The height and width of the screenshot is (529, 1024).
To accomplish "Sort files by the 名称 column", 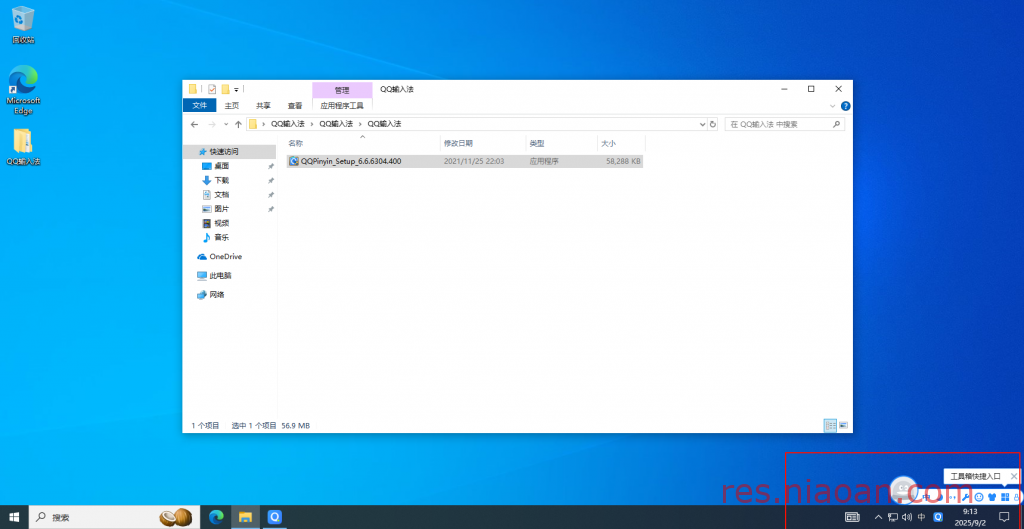I will tap(362, 143).
